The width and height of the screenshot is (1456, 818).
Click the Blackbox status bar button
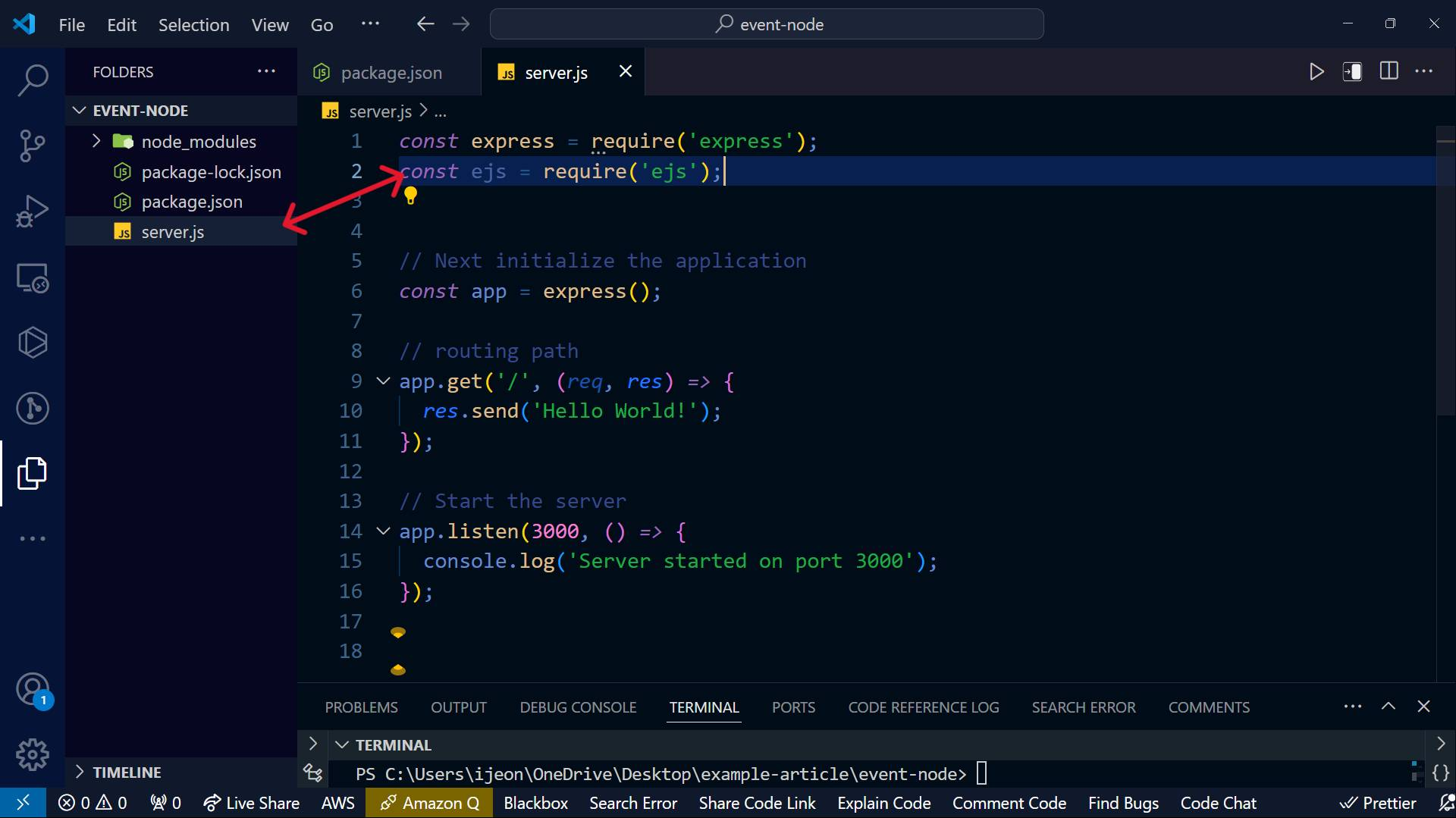(535, 803)
